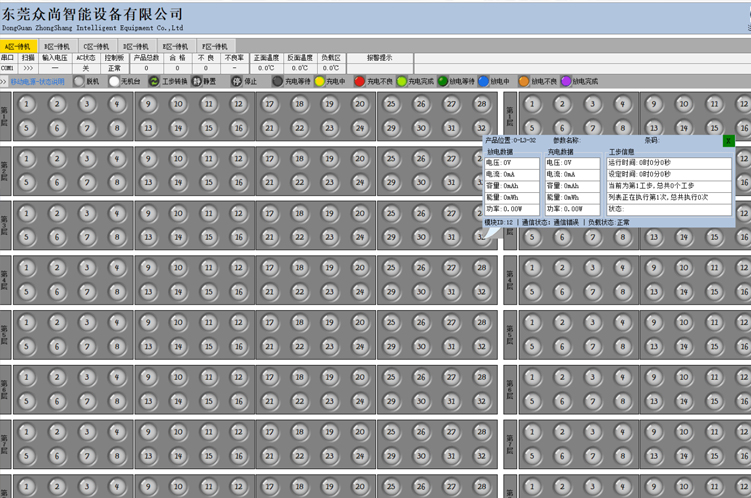Open the C区-待机 tab
751x498 pixels.
point(96,46)
